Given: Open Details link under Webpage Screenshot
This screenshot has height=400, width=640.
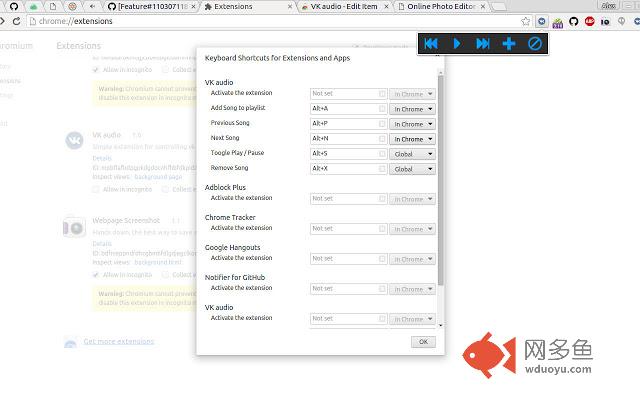Looking at the screenshot, I should click(102, 244).
